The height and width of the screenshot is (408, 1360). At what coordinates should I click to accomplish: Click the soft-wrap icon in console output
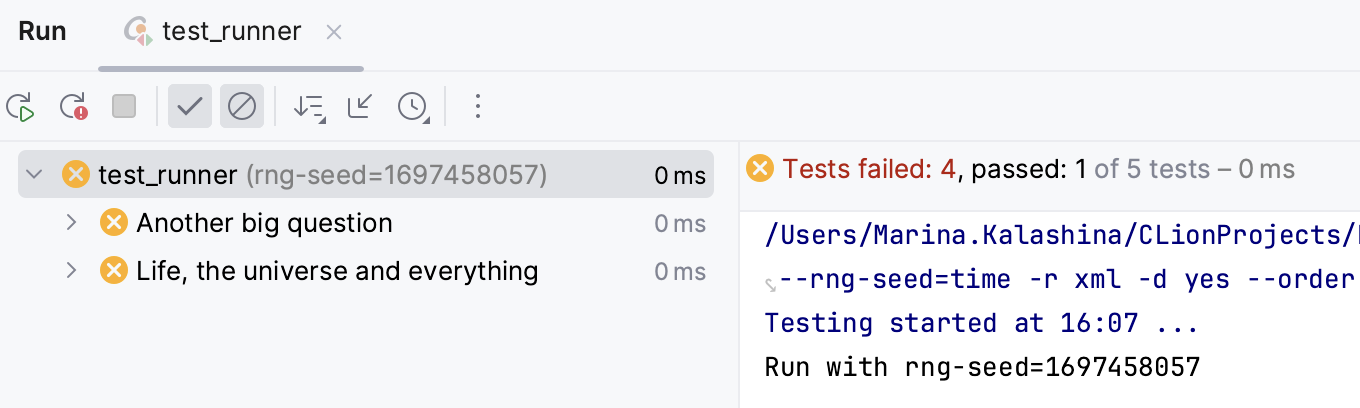click(x=771, y=284)
